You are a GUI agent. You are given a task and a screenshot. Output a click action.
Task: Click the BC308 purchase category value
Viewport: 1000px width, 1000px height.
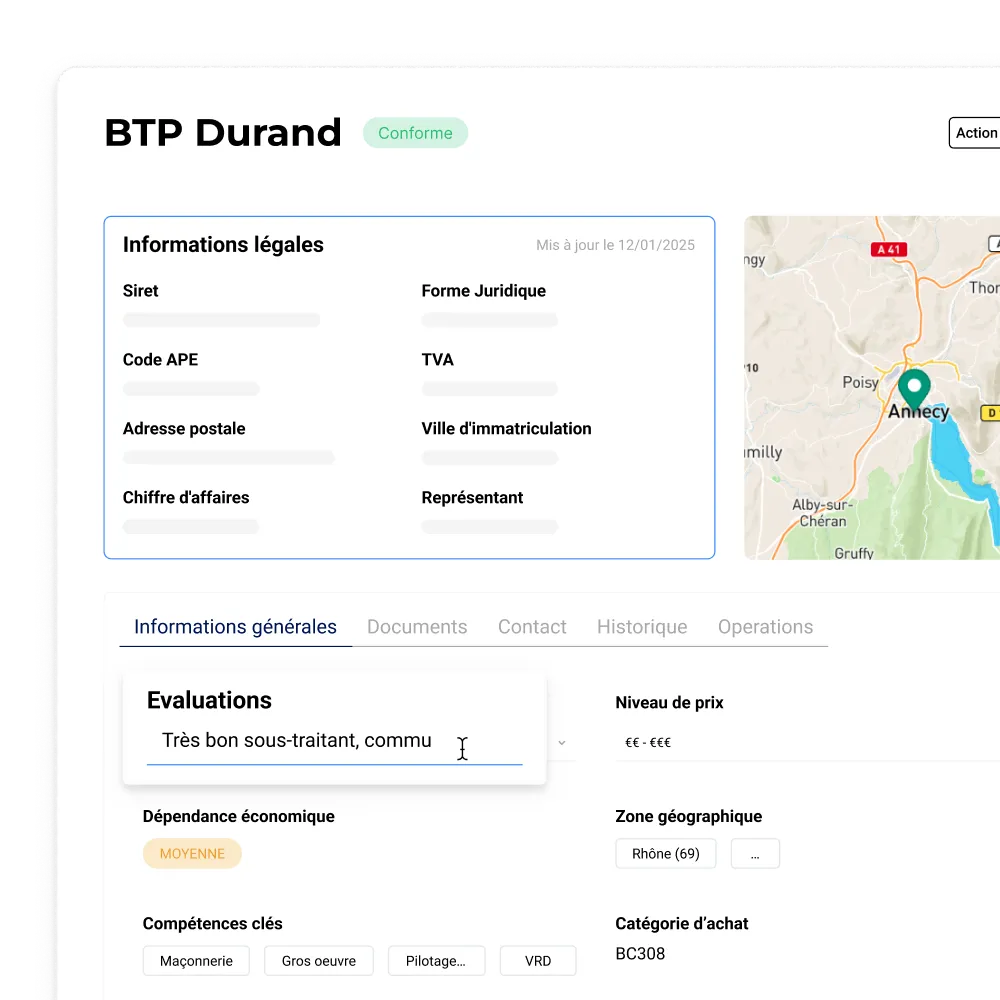tap(640, 953)
